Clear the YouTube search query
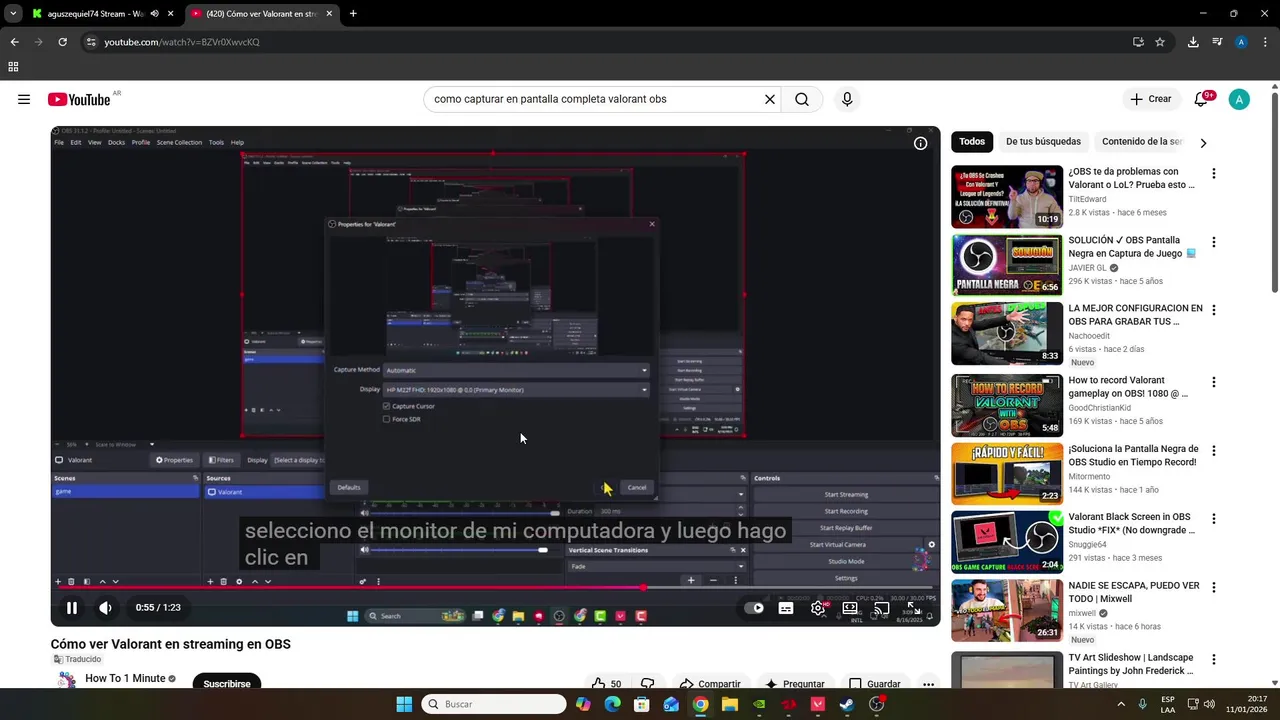This screenshot has width=1280, height=720. click(770, 99)
